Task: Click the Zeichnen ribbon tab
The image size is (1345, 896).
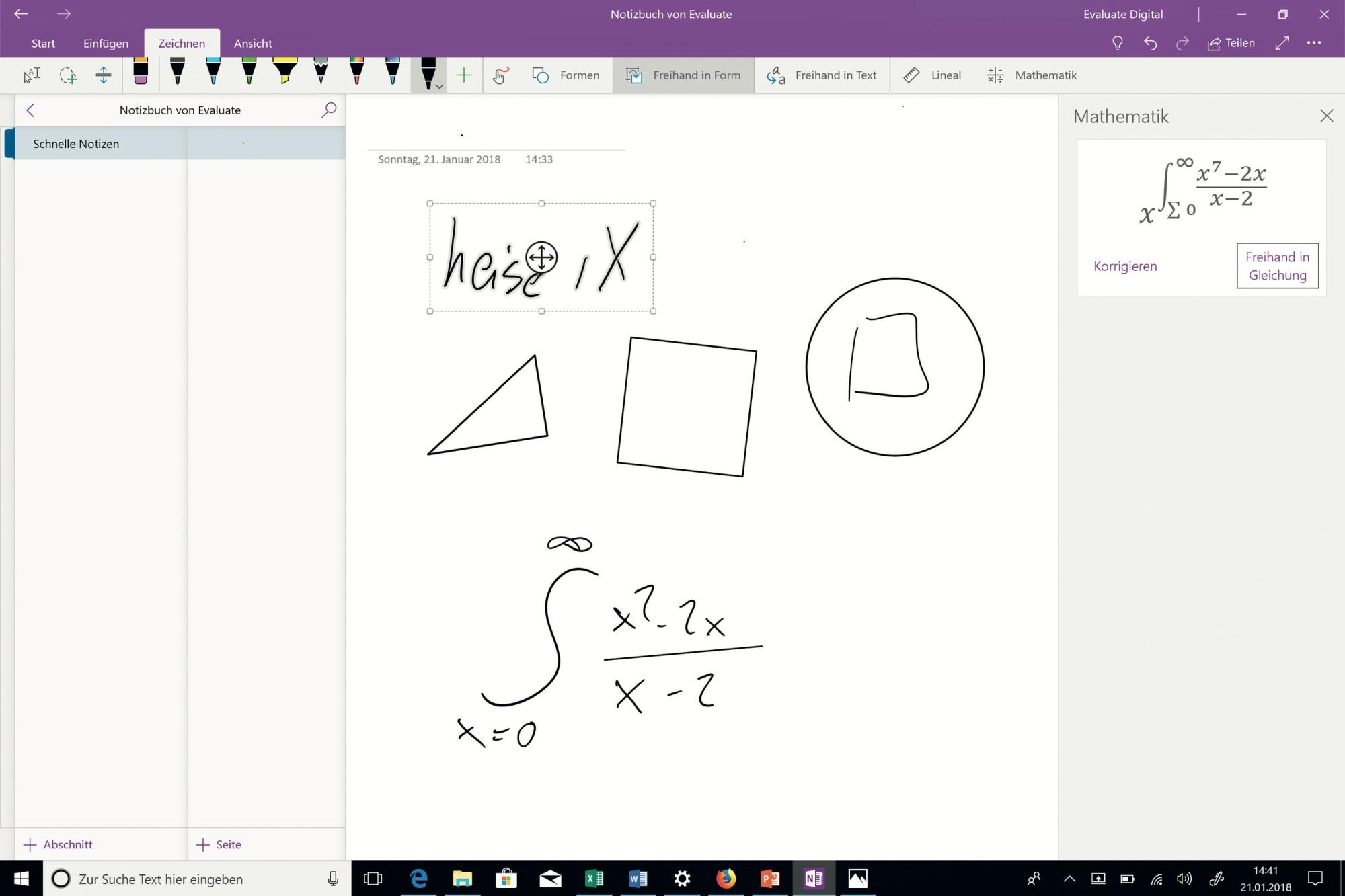Action: [x=181, y=42]
